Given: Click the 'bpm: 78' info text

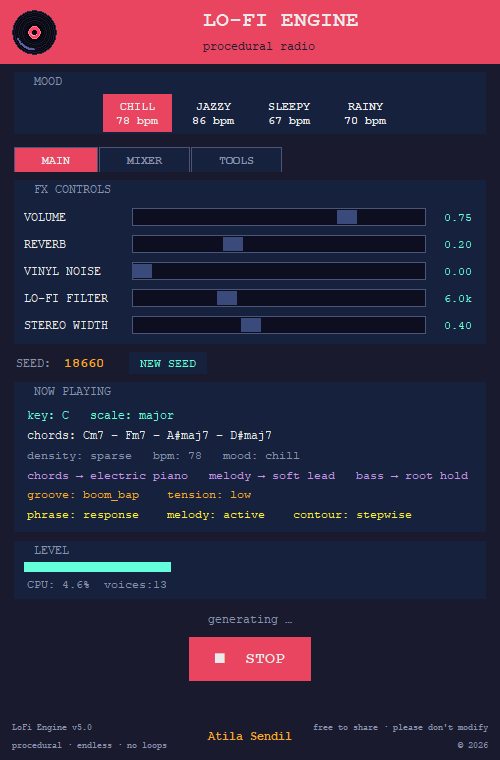Looking at the screenshot, I should (177, 456).
